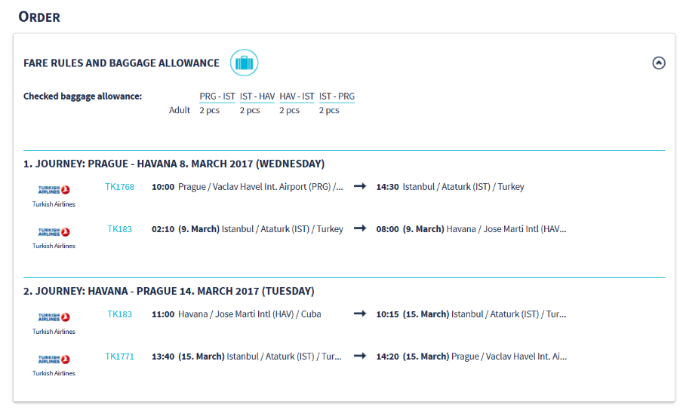Open TK183 link for 02:10 departure
The height and width of the screenshot is (411, 692).
119,229
